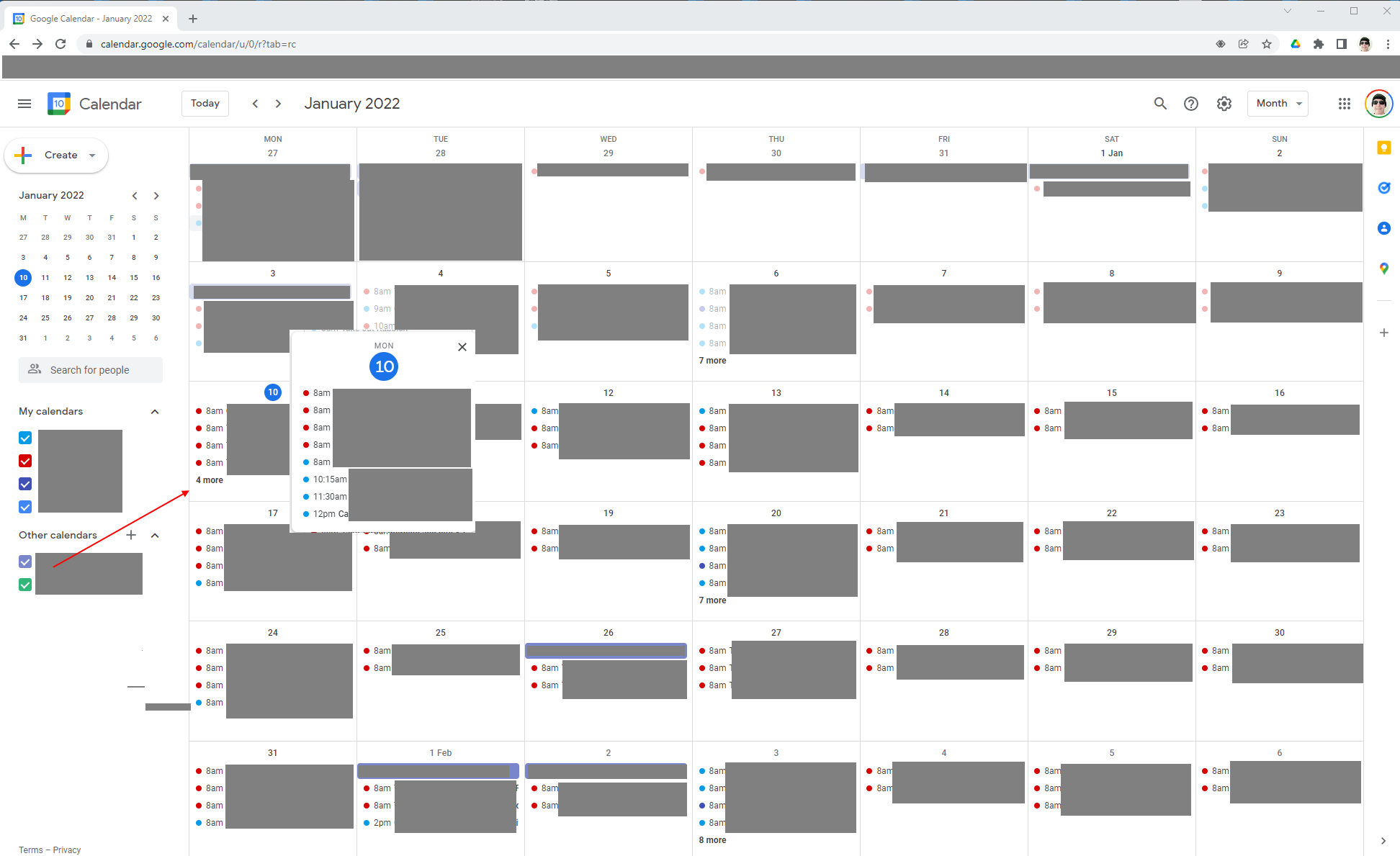1400x856 pixels.
Task: Click the calendar search magnifier icon
Action: [x=1160, y=104]
